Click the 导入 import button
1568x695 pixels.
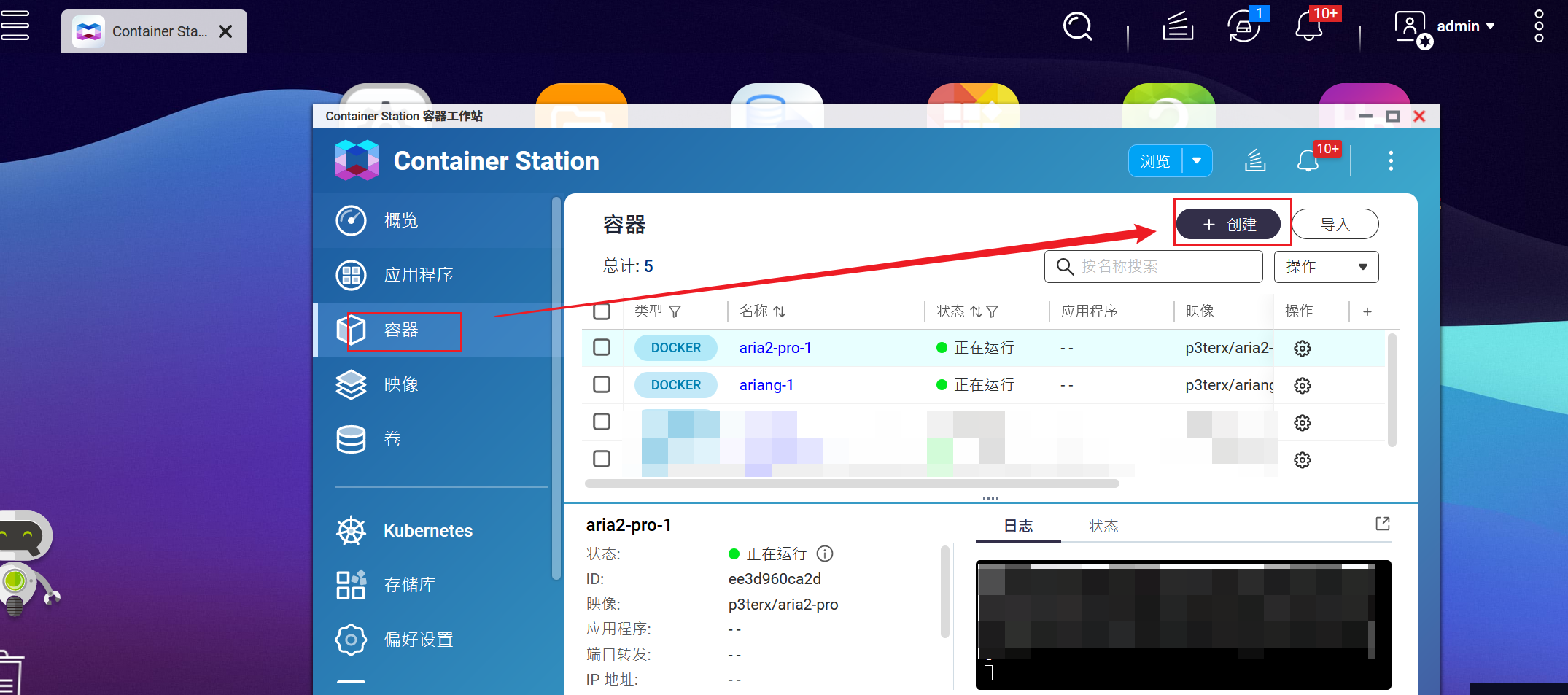point(1335,224)
